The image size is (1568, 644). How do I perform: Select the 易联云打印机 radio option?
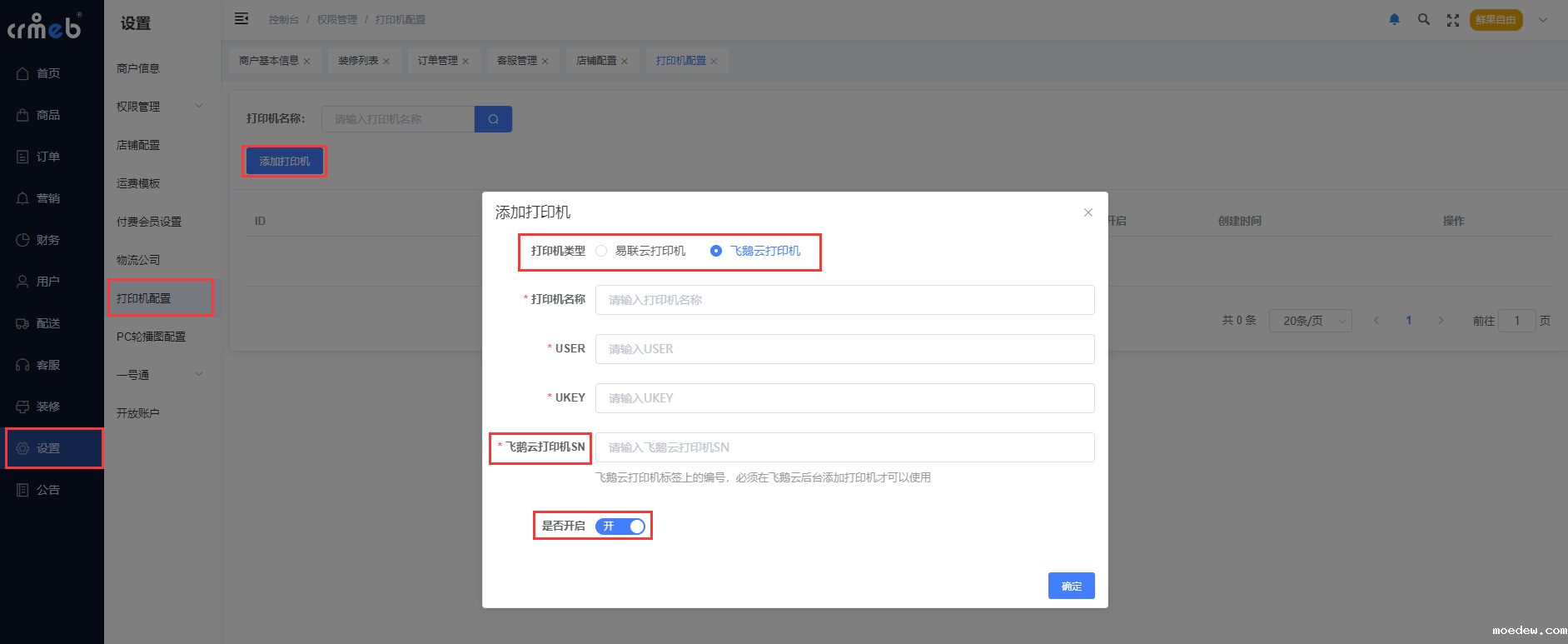pyautogui.click(x=602, y=251)
